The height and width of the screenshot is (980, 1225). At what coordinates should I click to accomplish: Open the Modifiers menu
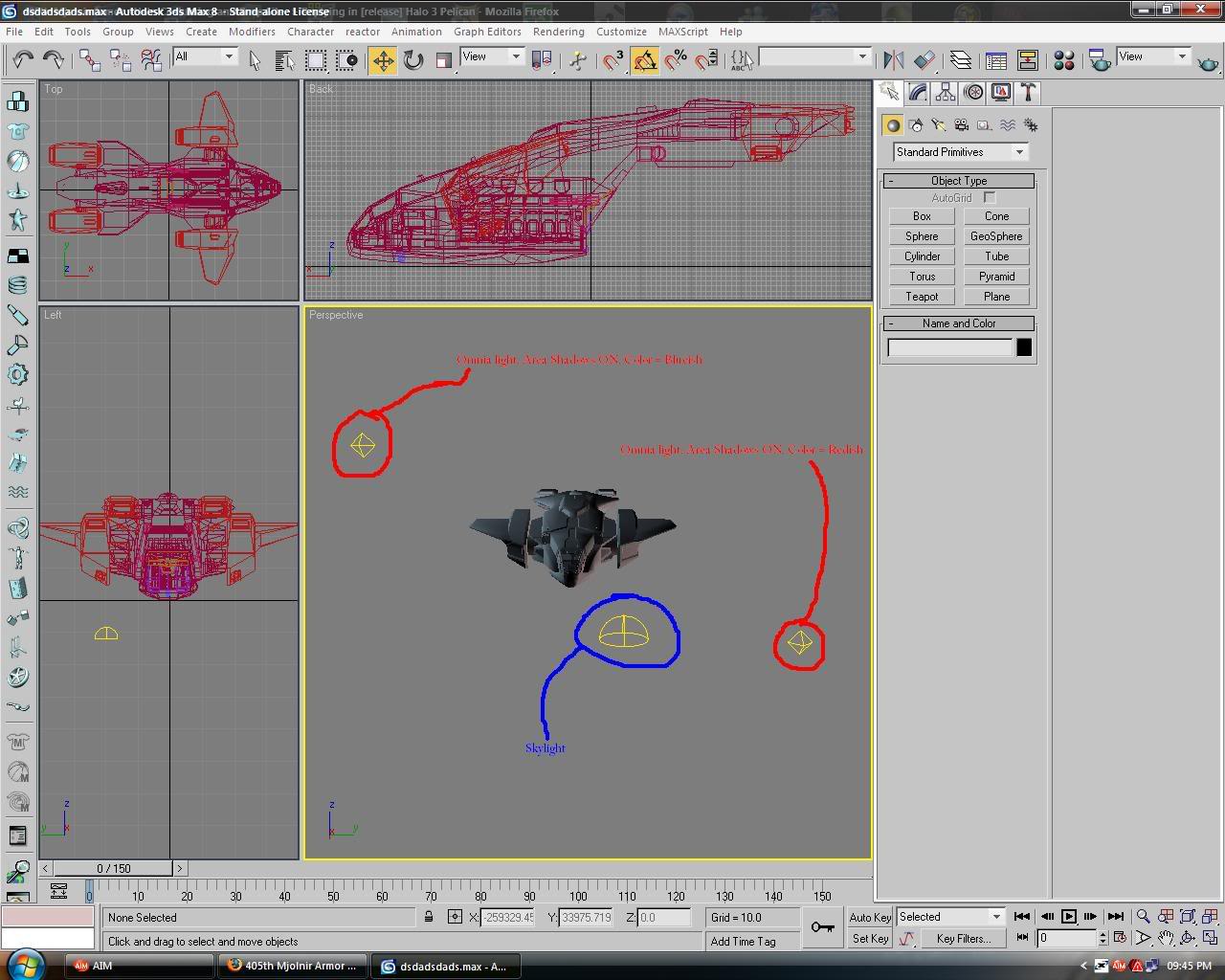tap(252, 32)
